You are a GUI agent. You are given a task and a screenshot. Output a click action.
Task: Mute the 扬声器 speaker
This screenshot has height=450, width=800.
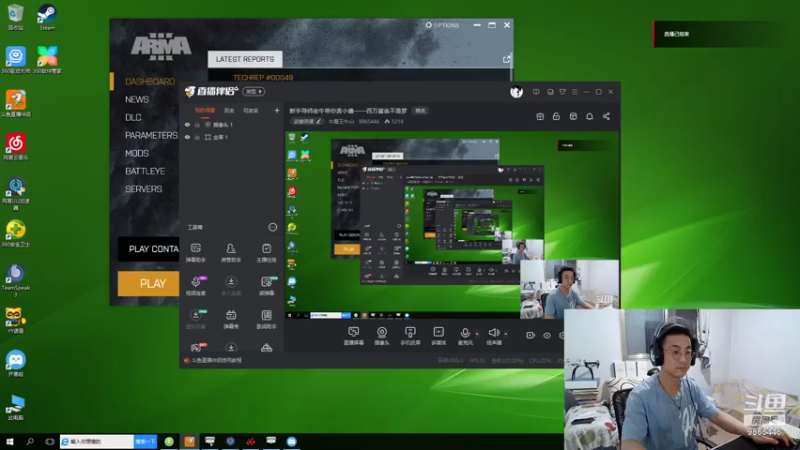[494, 336]
